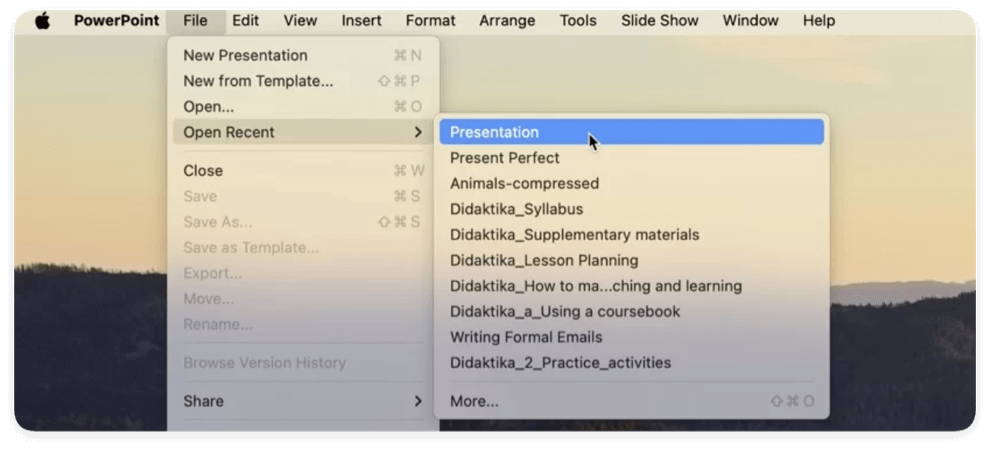Open Didaktika_a_Using a coursebook file

pos(631,312)
